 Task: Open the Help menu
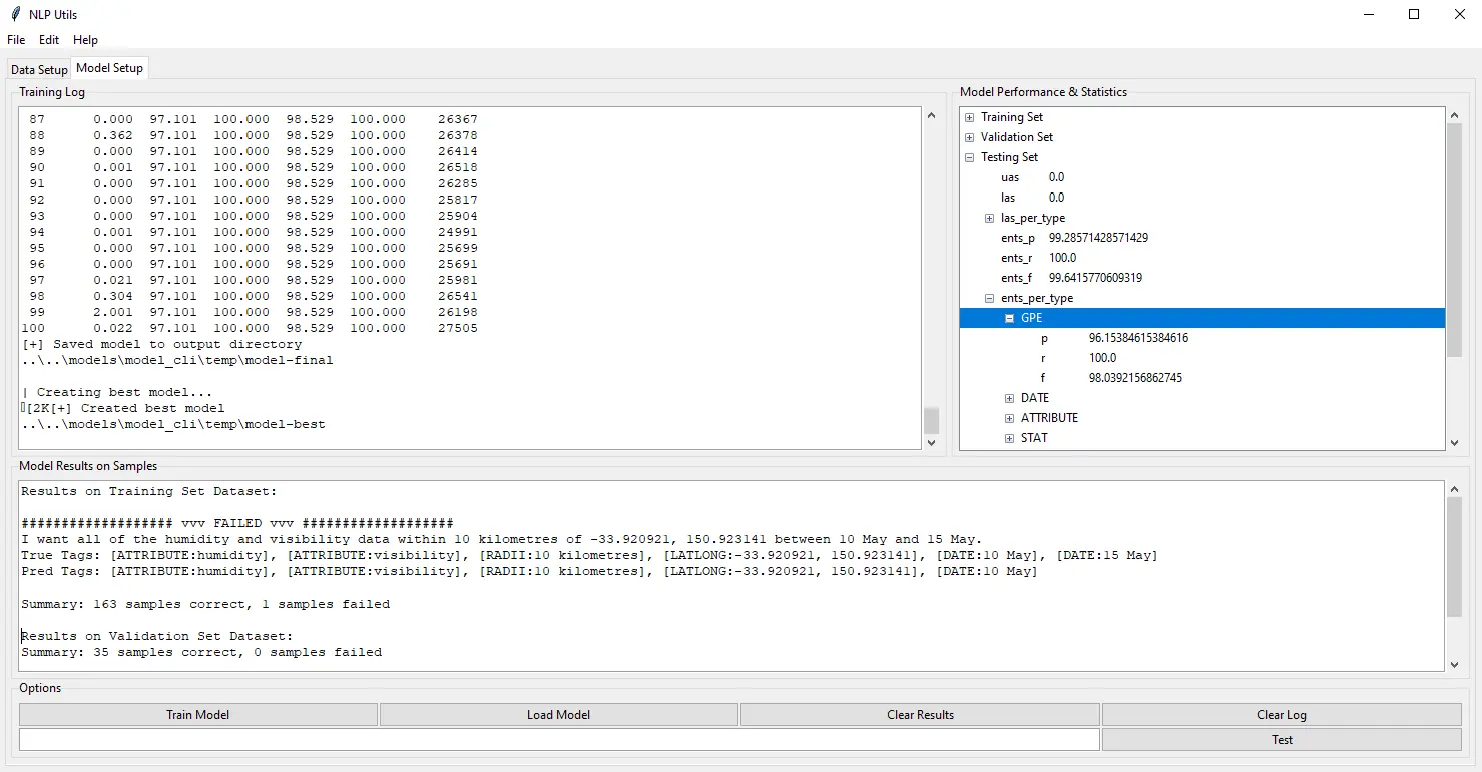click(85, 40)
